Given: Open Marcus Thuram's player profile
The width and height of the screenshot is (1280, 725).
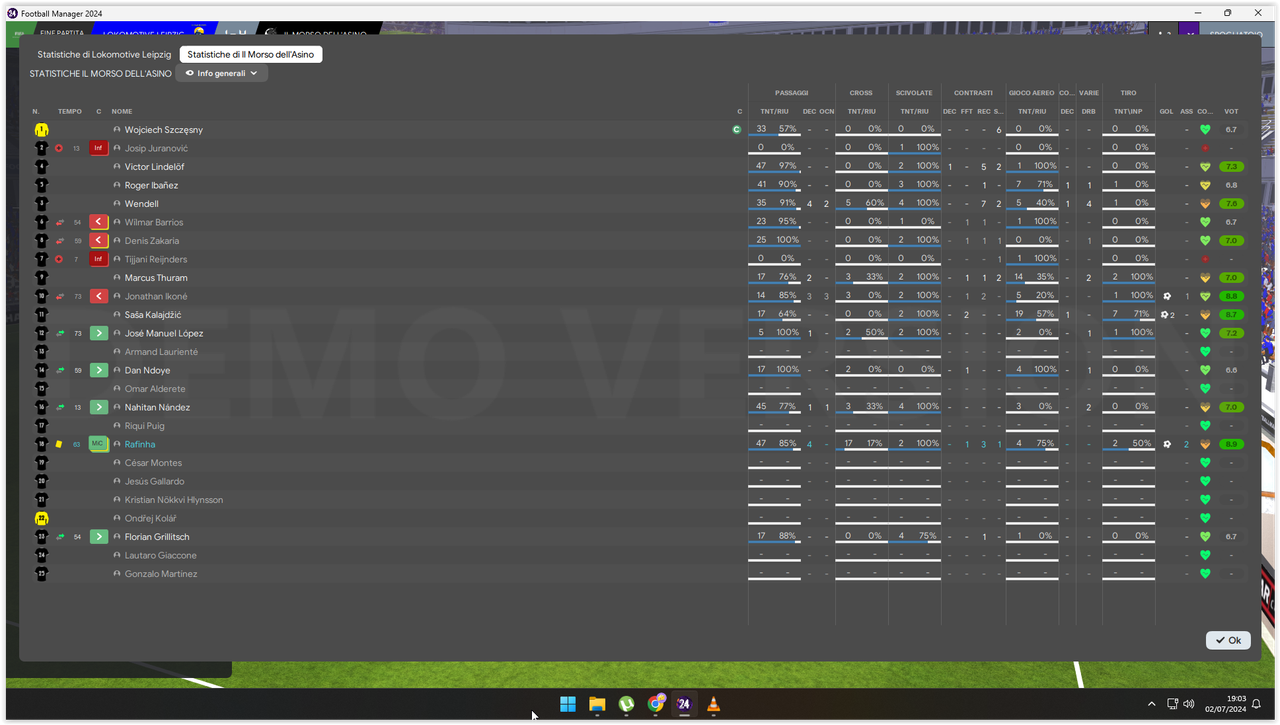Looking at the screenshot, I should click(156, 278).
